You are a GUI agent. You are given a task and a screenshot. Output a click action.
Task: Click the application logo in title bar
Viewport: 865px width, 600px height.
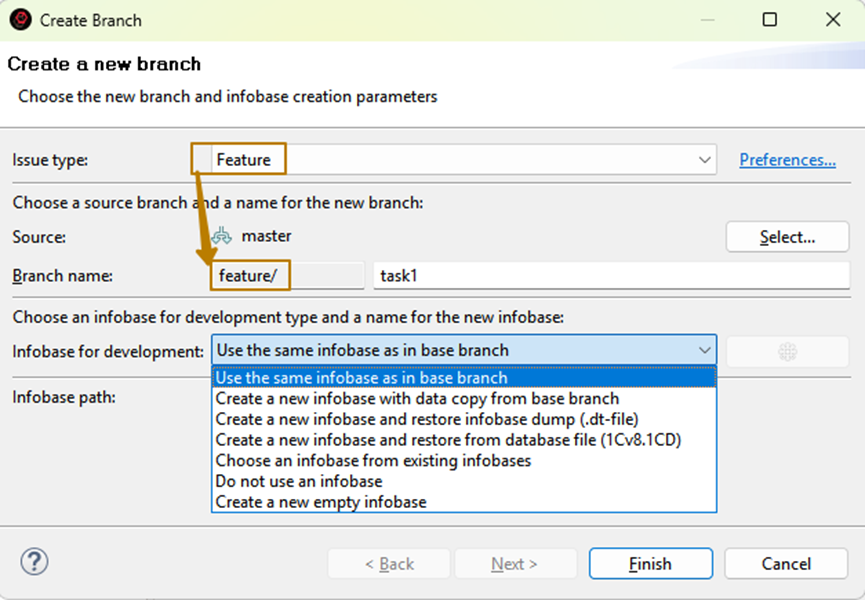click(x=20, y=20)
